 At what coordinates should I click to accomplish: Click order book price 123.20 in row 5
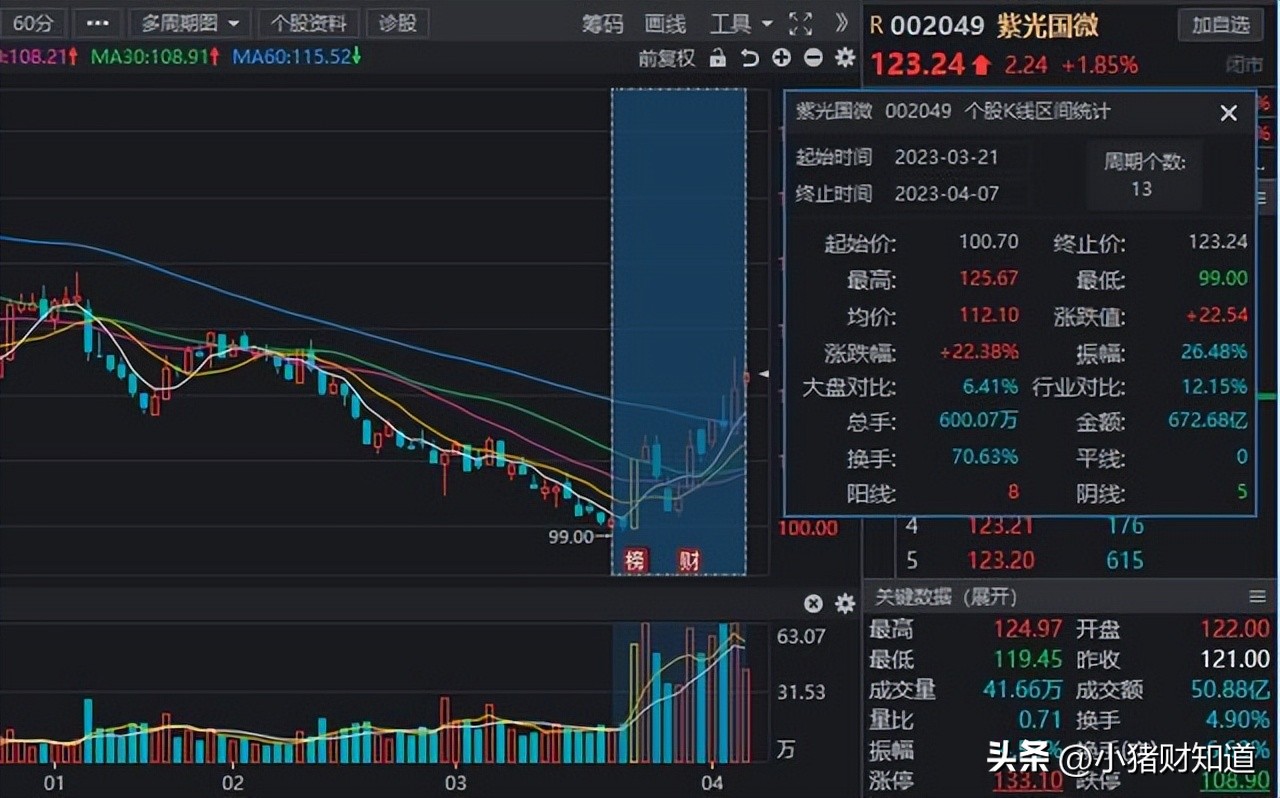tap(1001, 560)
